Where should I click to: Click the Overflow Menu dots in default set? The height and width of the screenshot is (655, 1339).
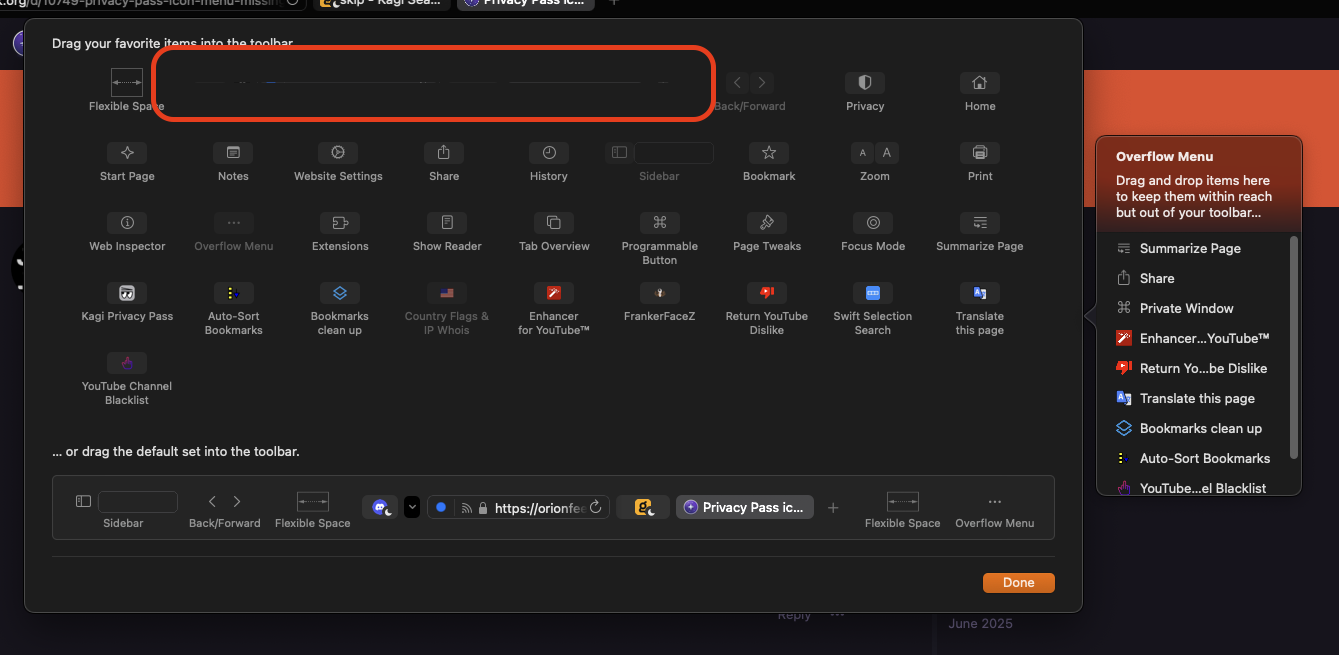point(994,502)
